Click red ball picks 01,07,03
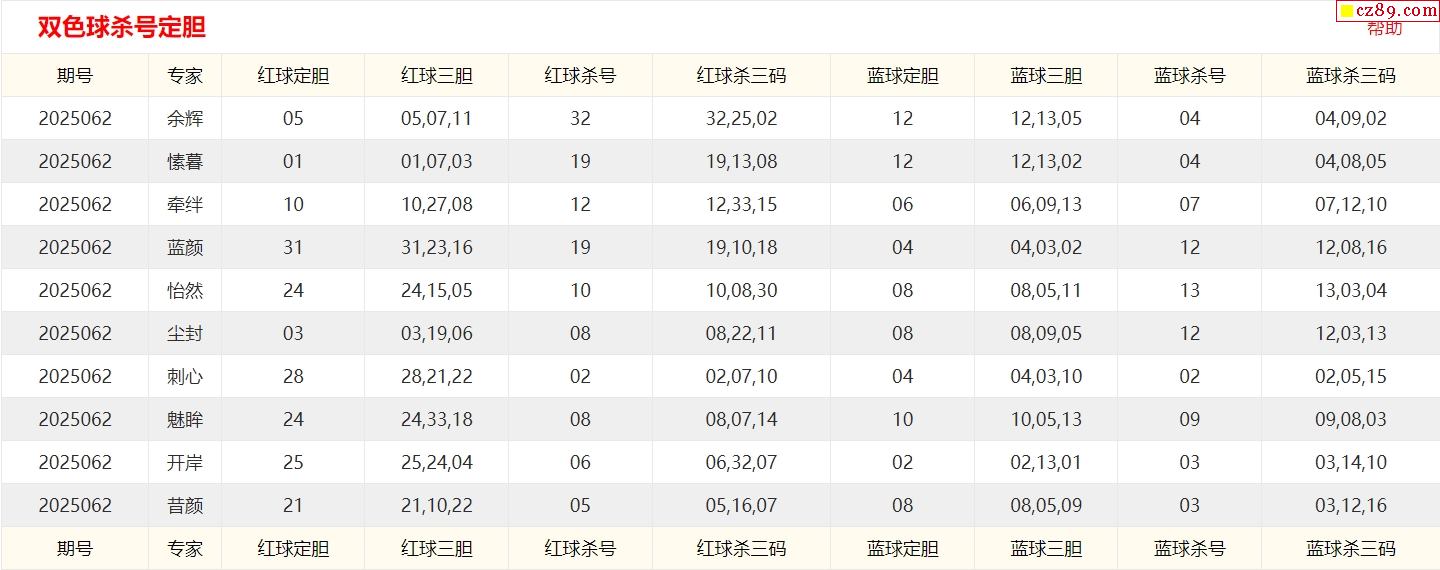1440x570 pixels. click(437, 162)
